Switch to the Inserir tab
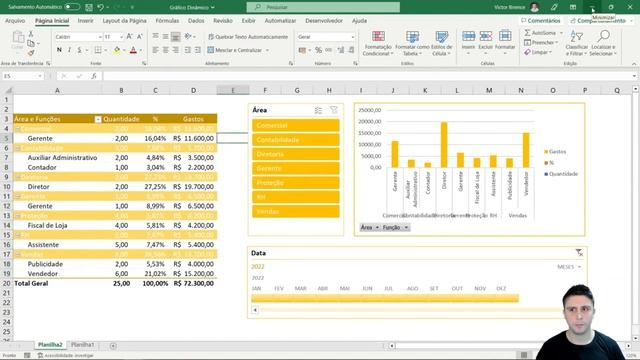This screenshot has width=640, height=360. pyautogui.click(x=85, y=20)
